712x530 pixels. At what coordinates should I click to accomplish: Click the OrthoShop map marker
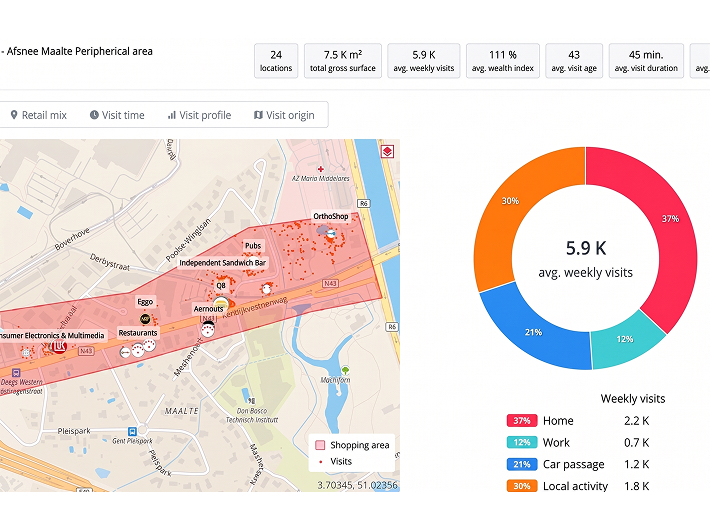click(x=331, y=234)
